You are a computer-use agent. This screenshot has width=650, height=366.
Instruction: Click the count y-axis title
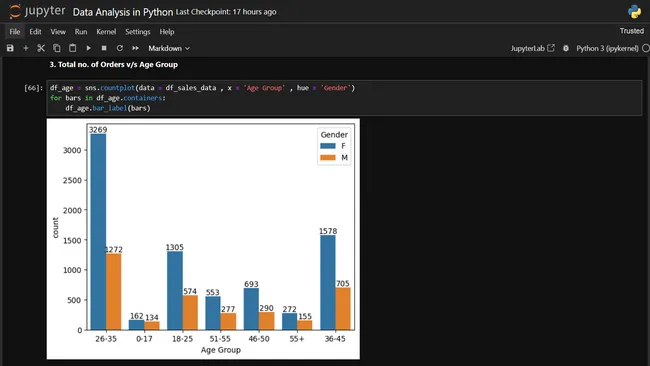(55, 228)
